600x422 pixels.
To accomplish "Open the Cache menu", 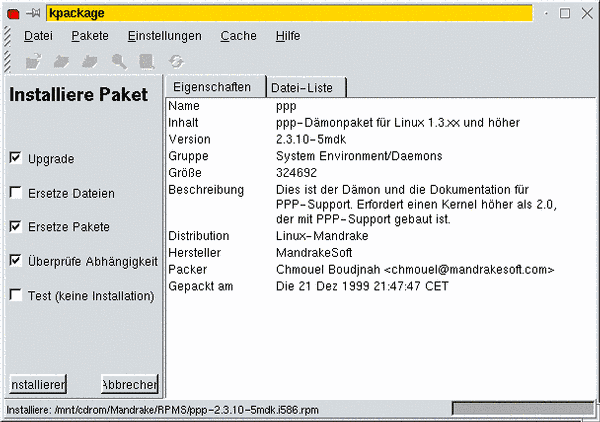I will coord(238,36).
